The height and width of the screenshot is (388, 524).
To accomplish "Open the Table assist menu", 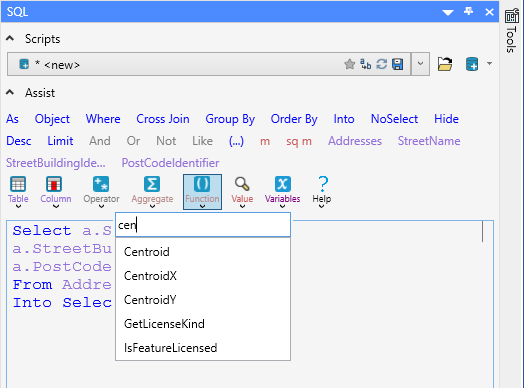I will [18, 192].
